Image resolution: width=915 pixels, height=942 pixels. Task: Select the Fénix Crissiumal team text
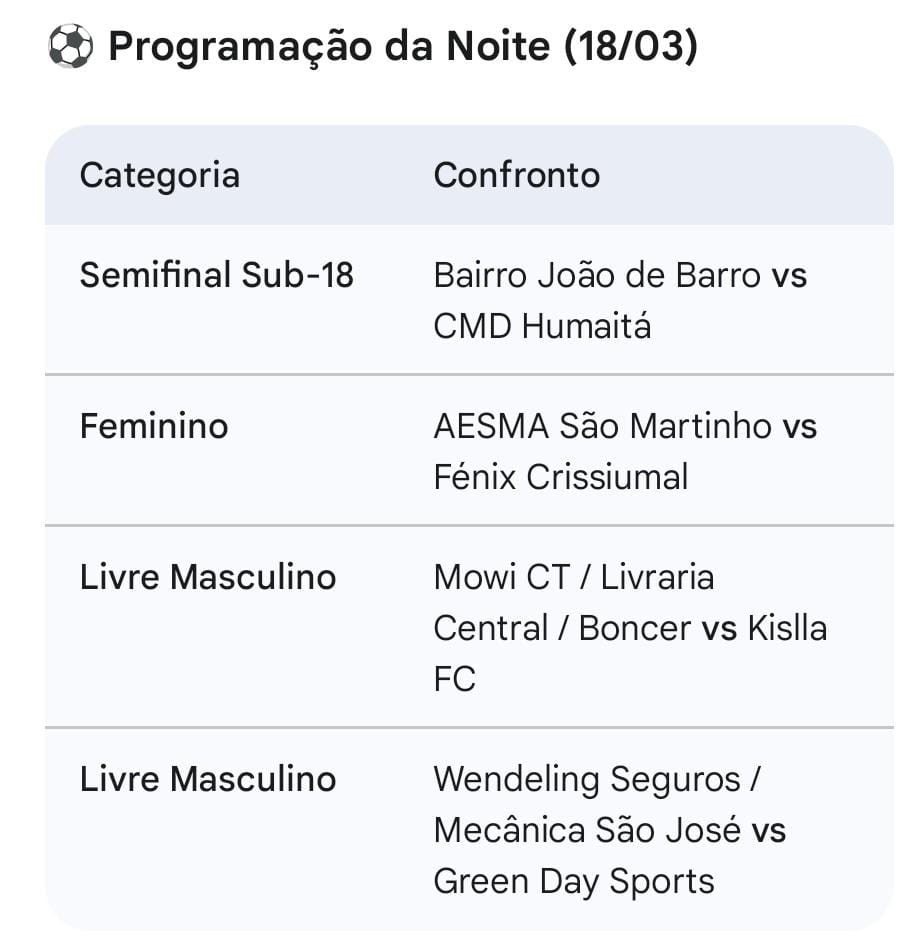click(561, 477)
